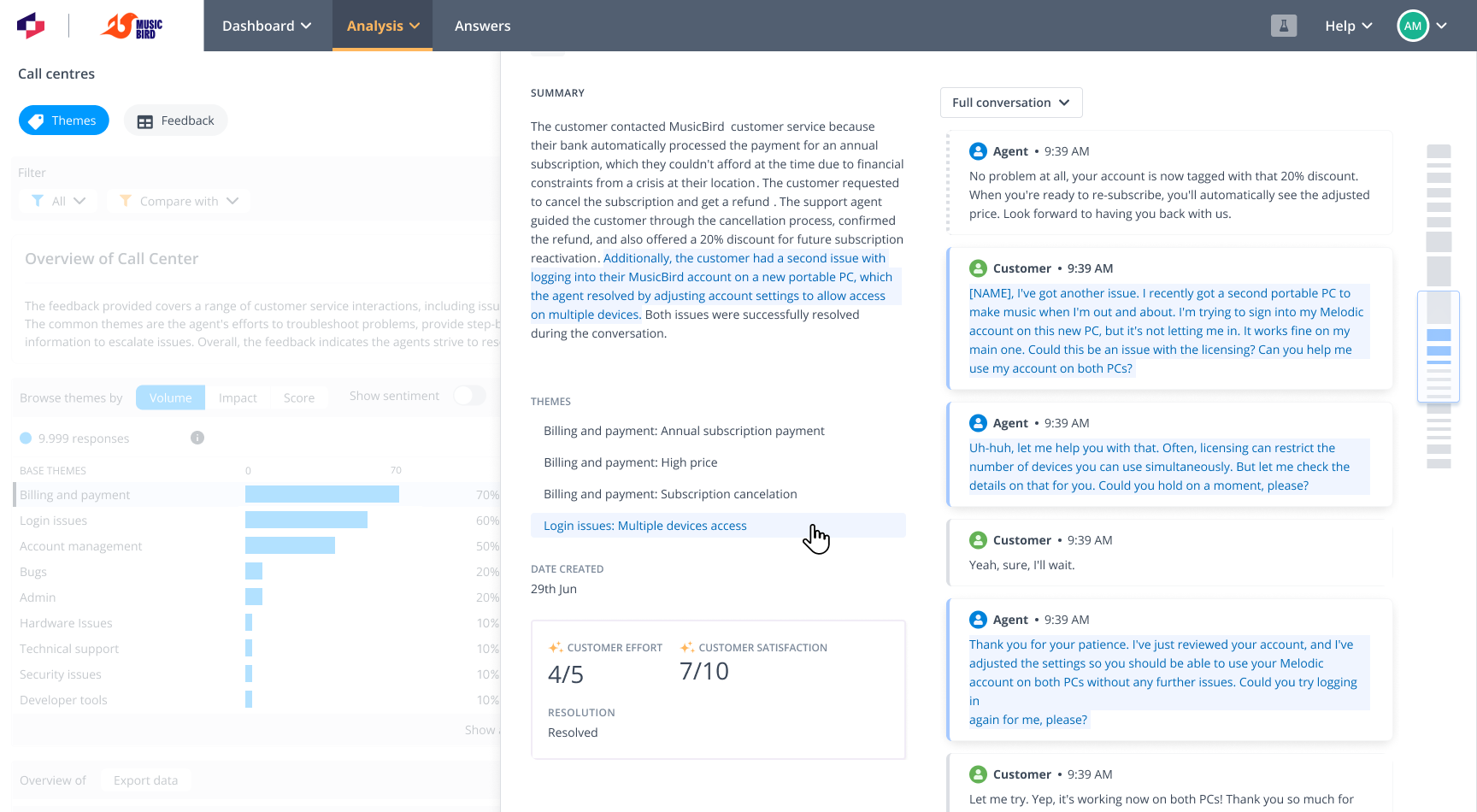Click the agent avatar on the licensing message

[x=979, y=423]
